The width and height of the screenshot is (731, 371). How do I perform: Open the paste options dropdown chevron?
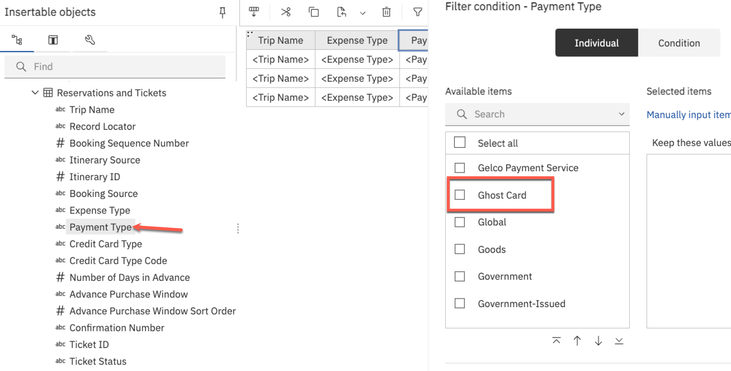pyautogui.click(x=363, y=14)
